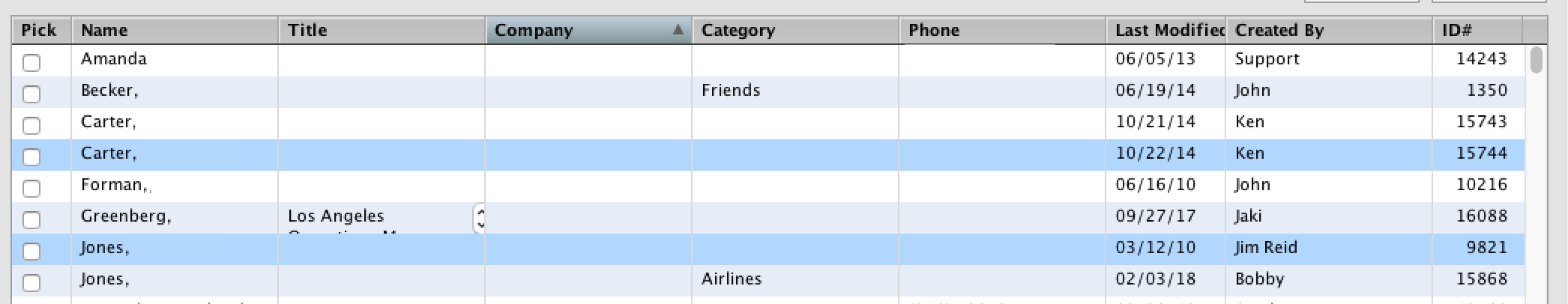Tick the Pick checkbox for Becker
1568x304 pixels.
click(31, 94)
